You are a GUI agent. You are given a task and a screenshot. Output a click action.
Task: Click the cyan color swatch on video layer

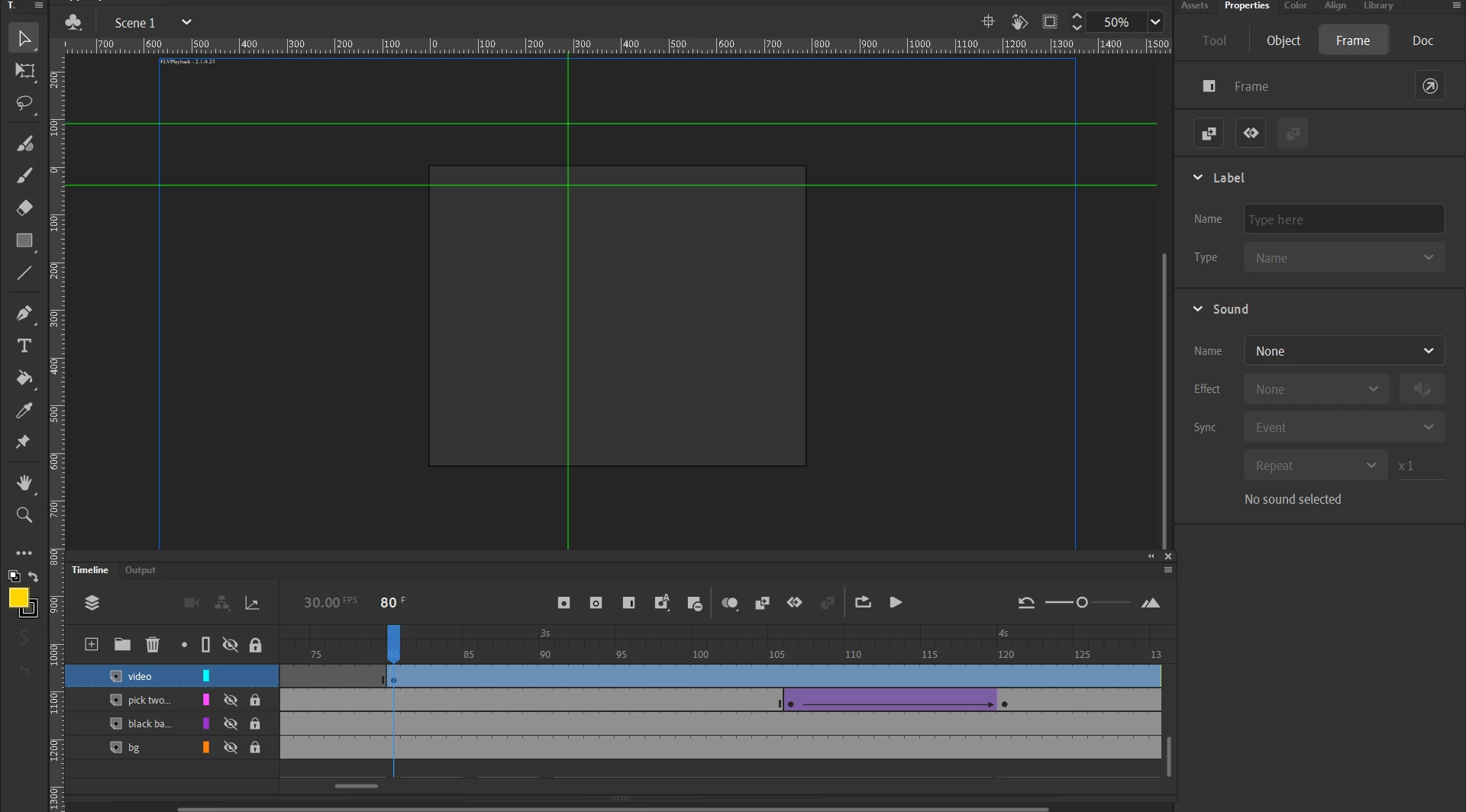point(206,676)
